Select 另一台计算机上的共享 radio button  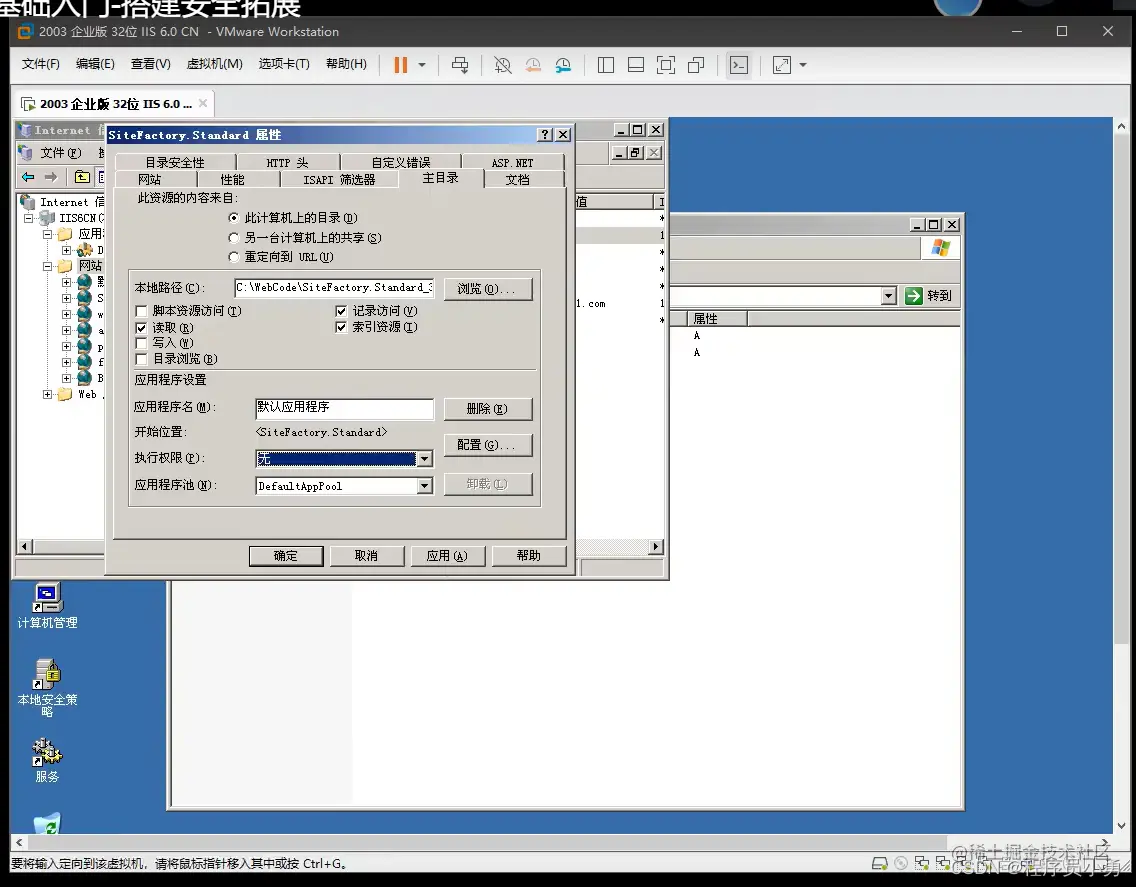click(x=233, y=238)
